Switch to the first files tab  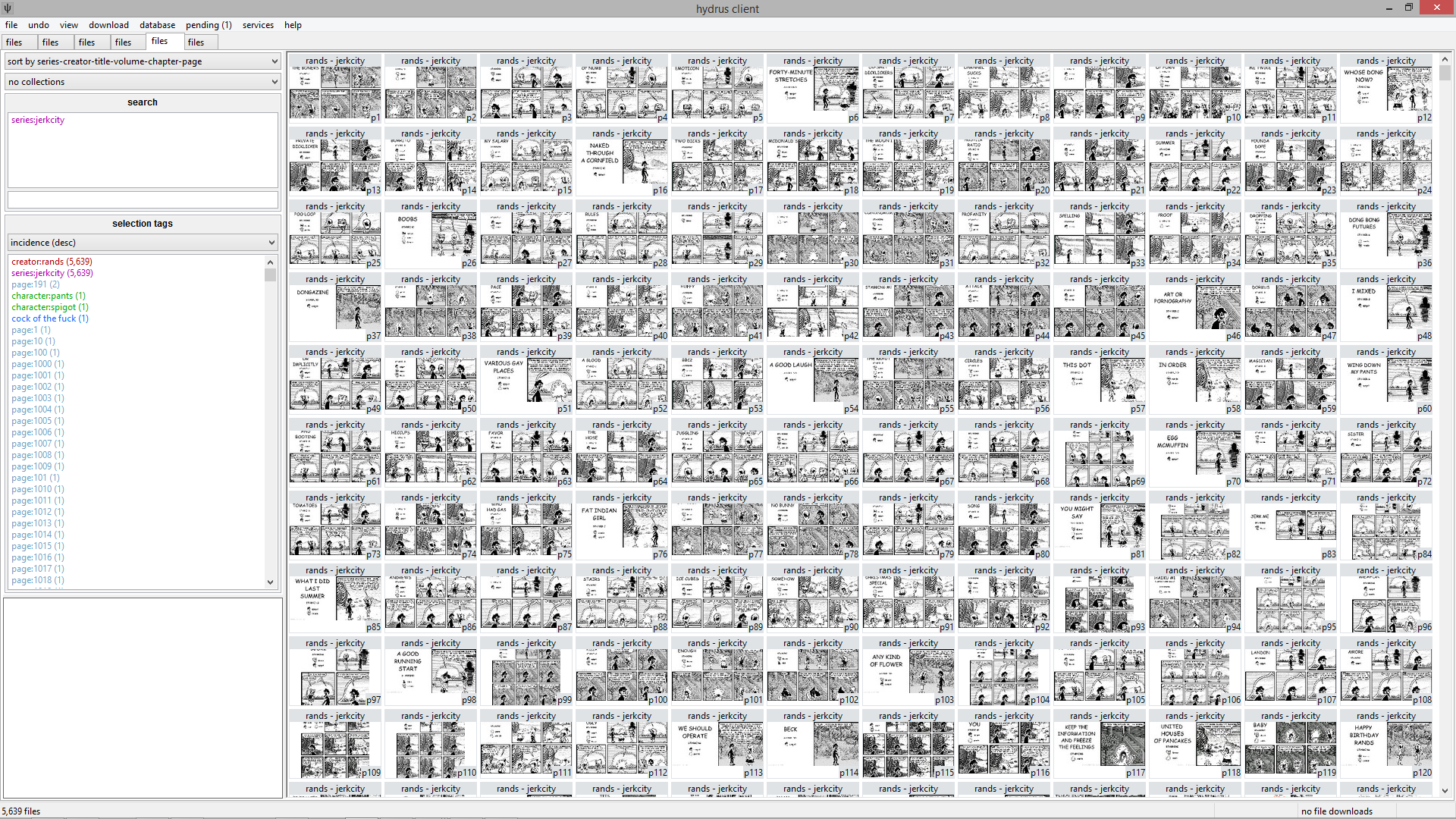(x=14, y=42)
